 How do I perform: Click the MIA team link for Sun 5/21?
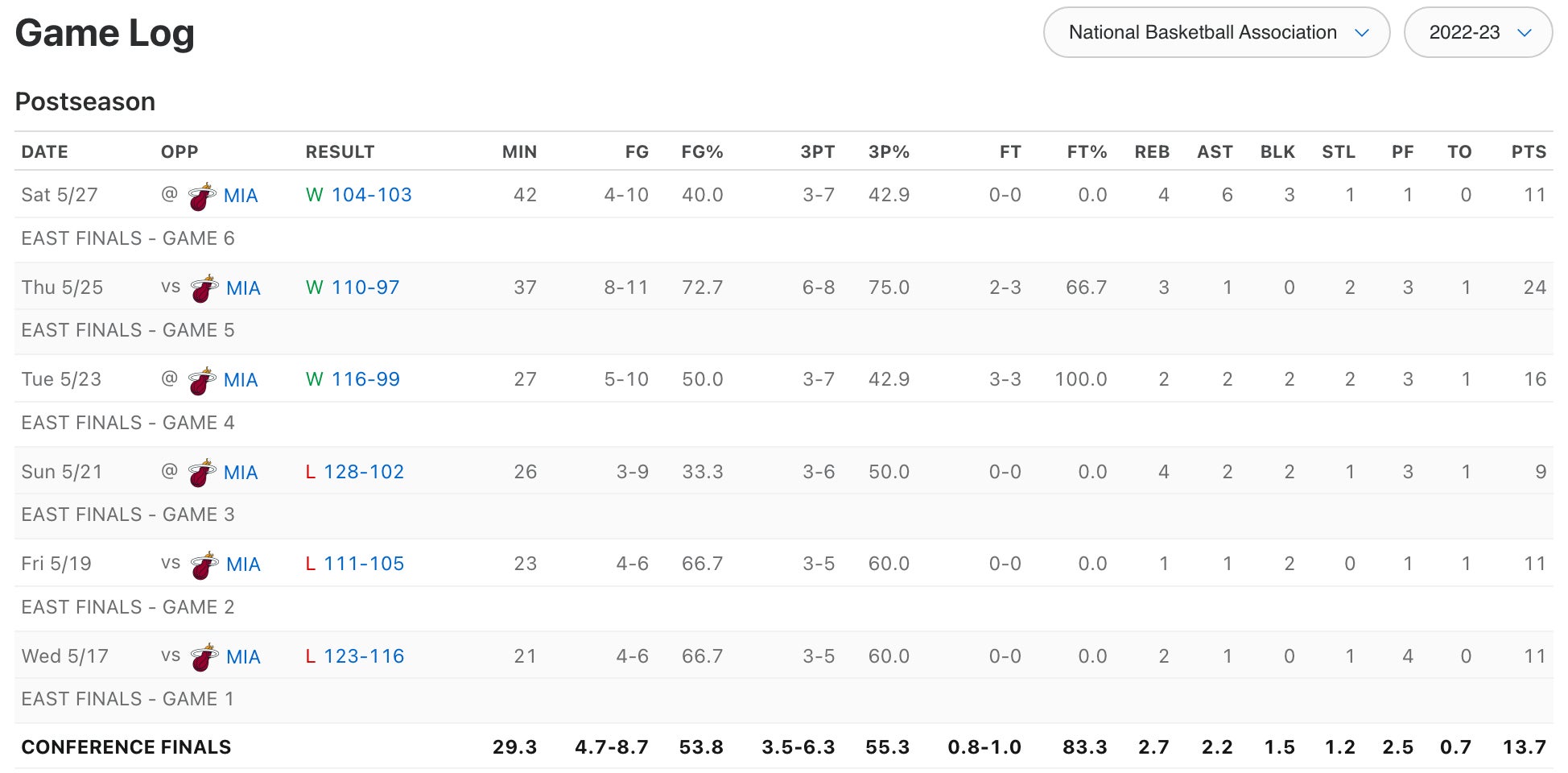241,473
